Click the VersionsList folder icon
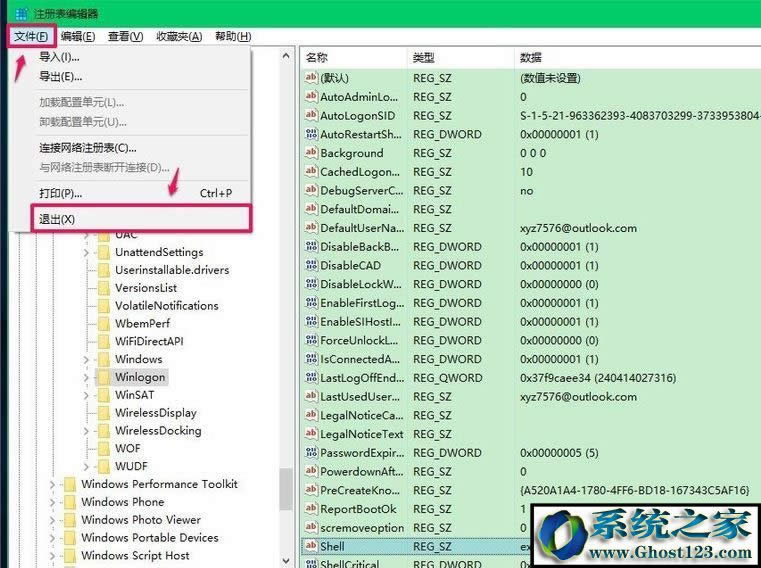The image size is (761, 568). pyautogui.click(x=103, y=288)
